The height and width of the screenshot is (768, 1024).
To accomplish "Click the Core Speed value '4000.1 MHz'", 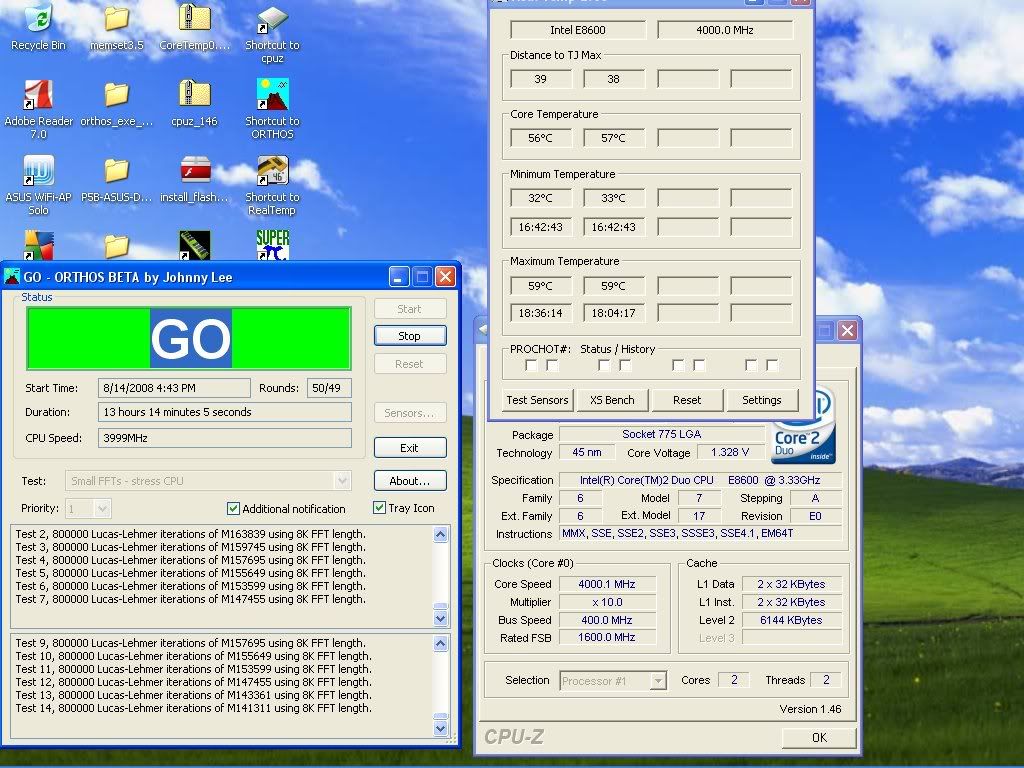I will click(x=607, y=584).
